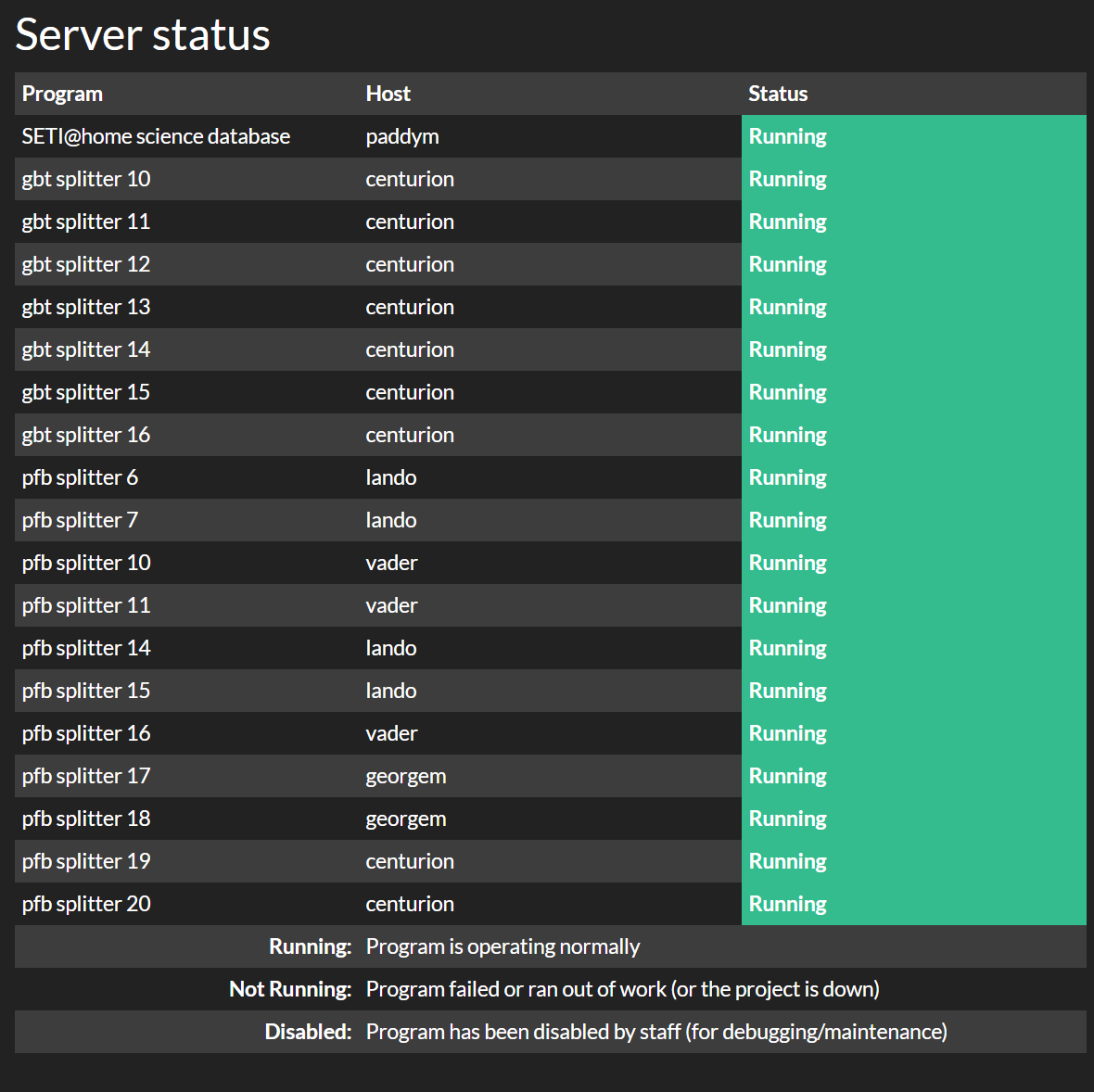Image resolution: width=1094 pixels, height=1092 pixels.
Task: Select 'pfb splitter 19' row label
Action: point(86,860)
